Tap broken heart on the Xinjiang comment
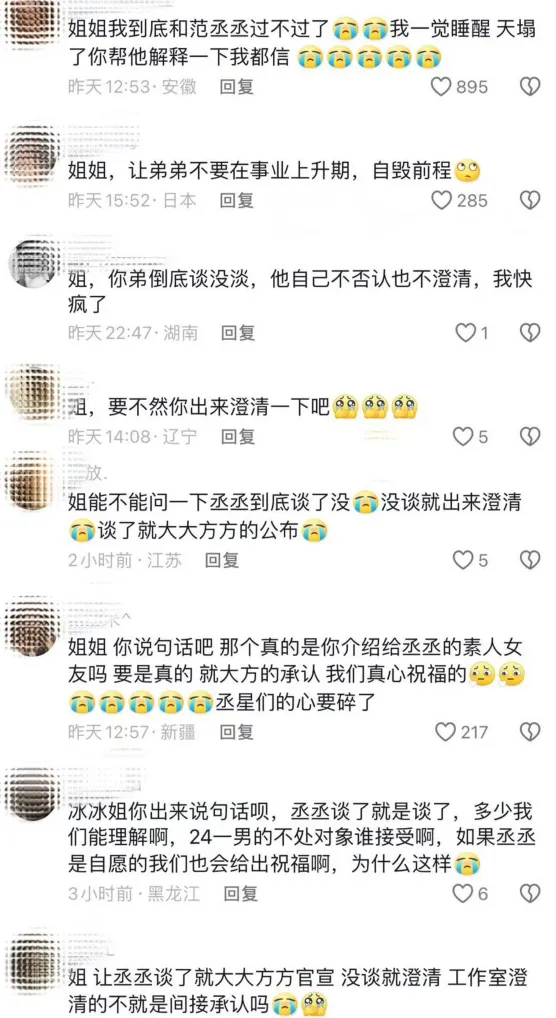 (531, 732)
